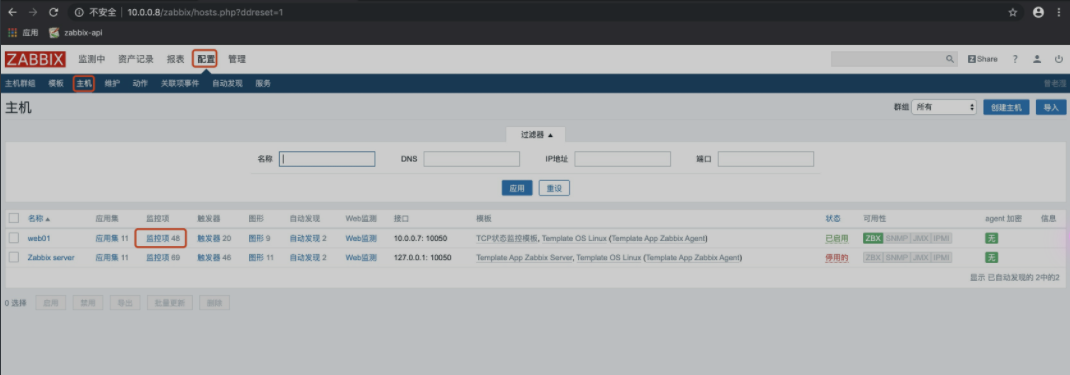The height and width of the screenshot is (375, 1070).
Task: Click the site security info icon
Action: tap(79, 12)
